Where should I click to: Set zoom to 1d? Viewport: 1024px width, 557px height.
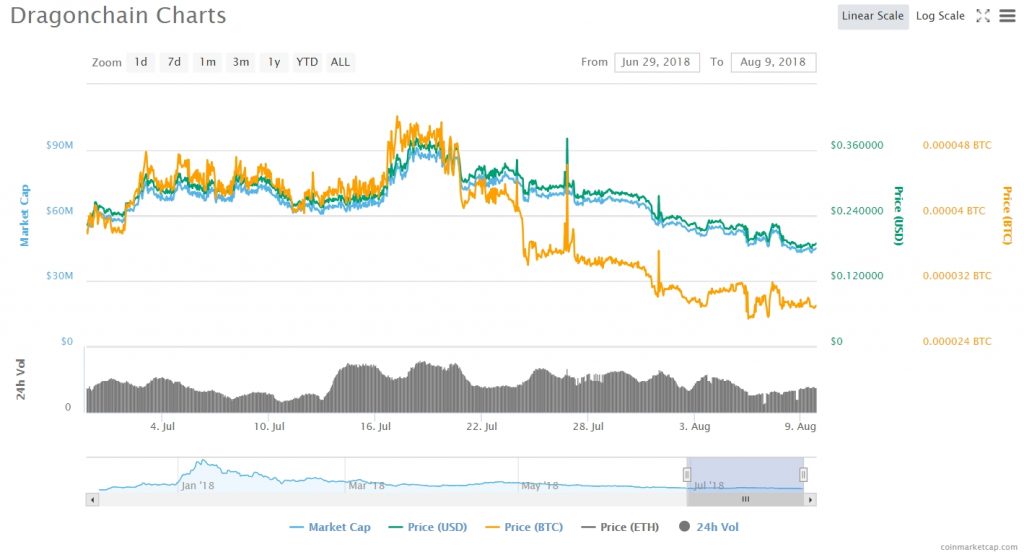(140, 62)
